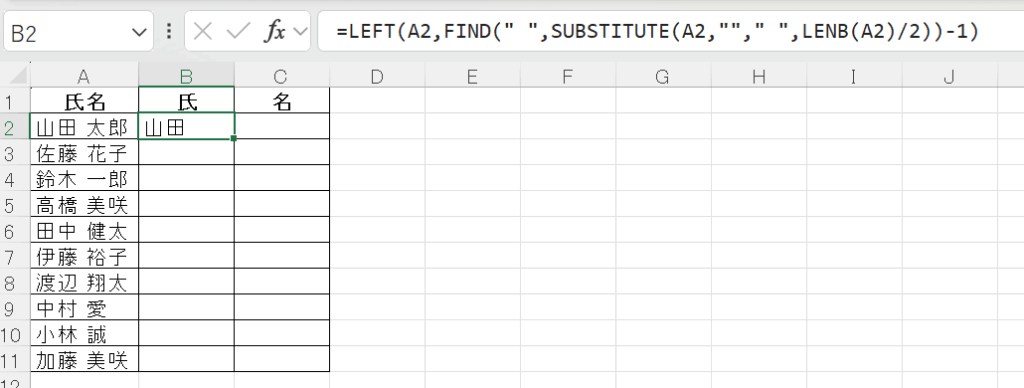Expand the Name Box dropdown arrow

139,33
